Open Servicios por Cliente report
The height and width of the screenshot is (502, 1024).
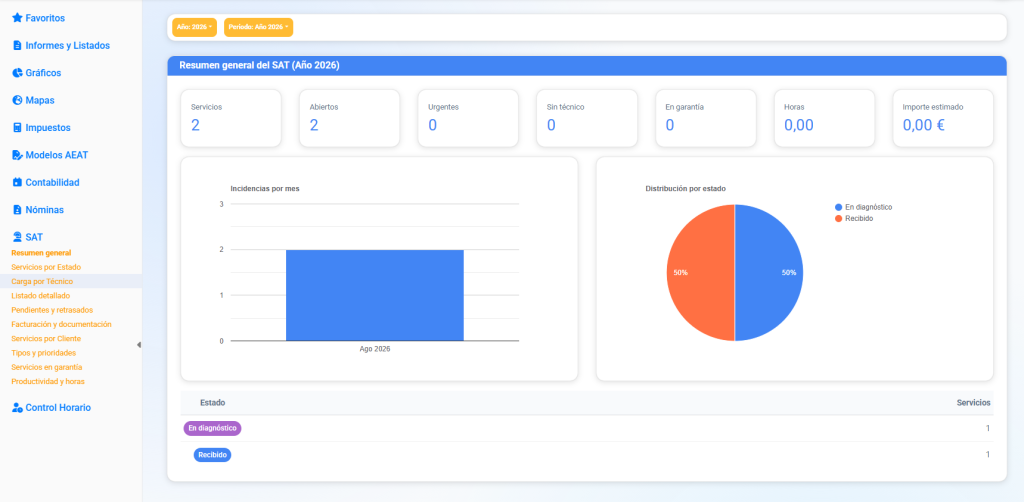(46, 339)
